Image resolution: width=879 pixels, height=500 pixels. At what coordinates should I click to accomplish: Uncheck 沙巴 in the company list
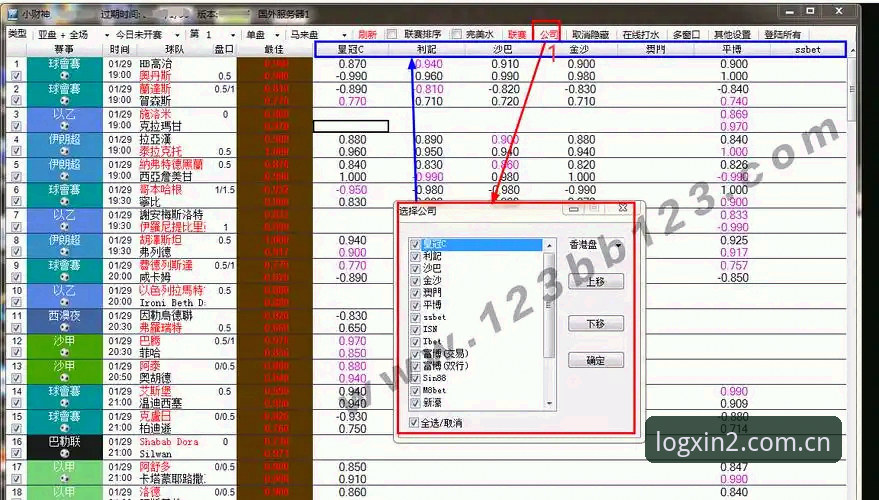tap(415, 268)
